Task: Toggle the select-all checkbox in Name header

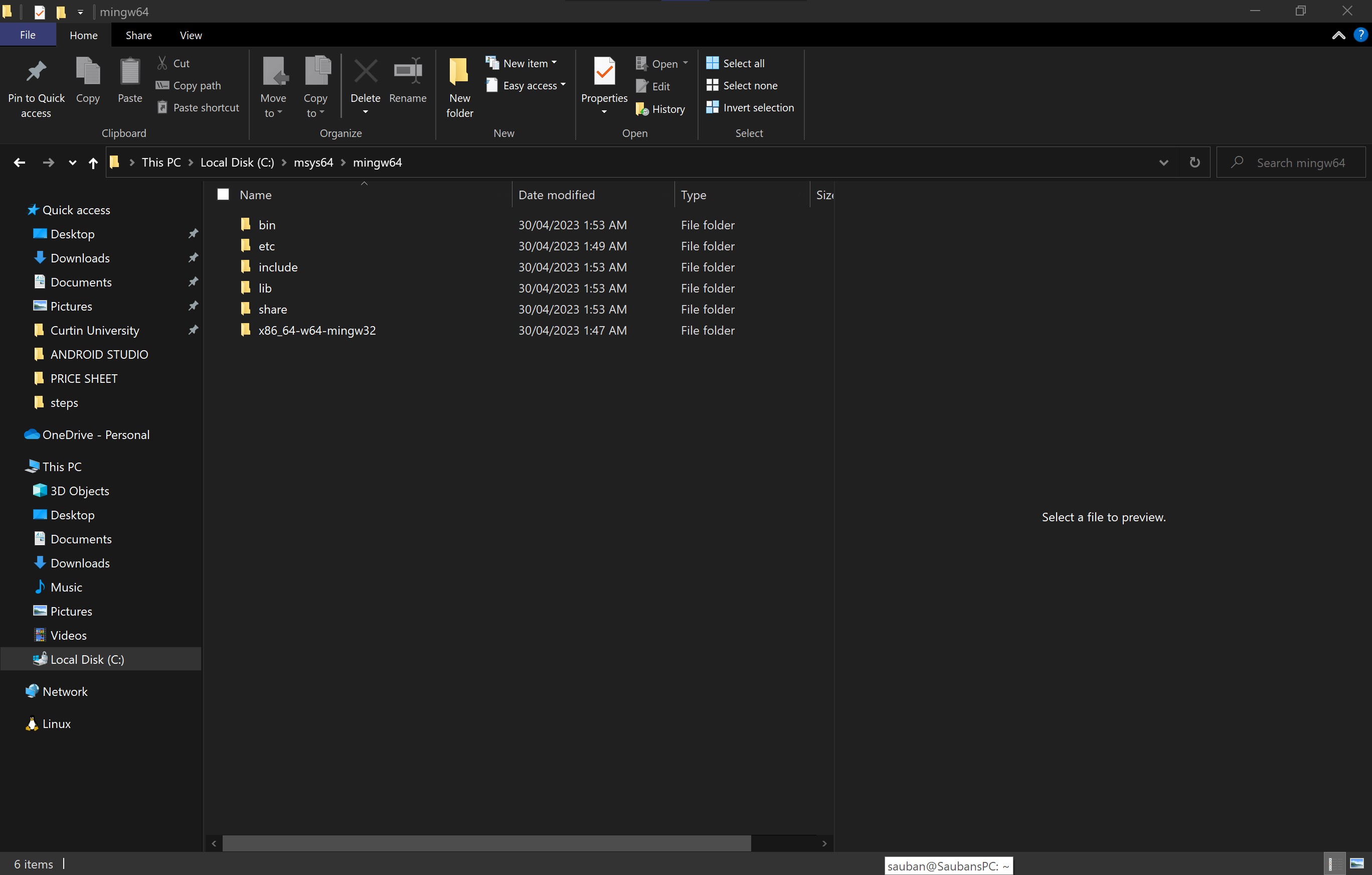Action: pos(223,195)
